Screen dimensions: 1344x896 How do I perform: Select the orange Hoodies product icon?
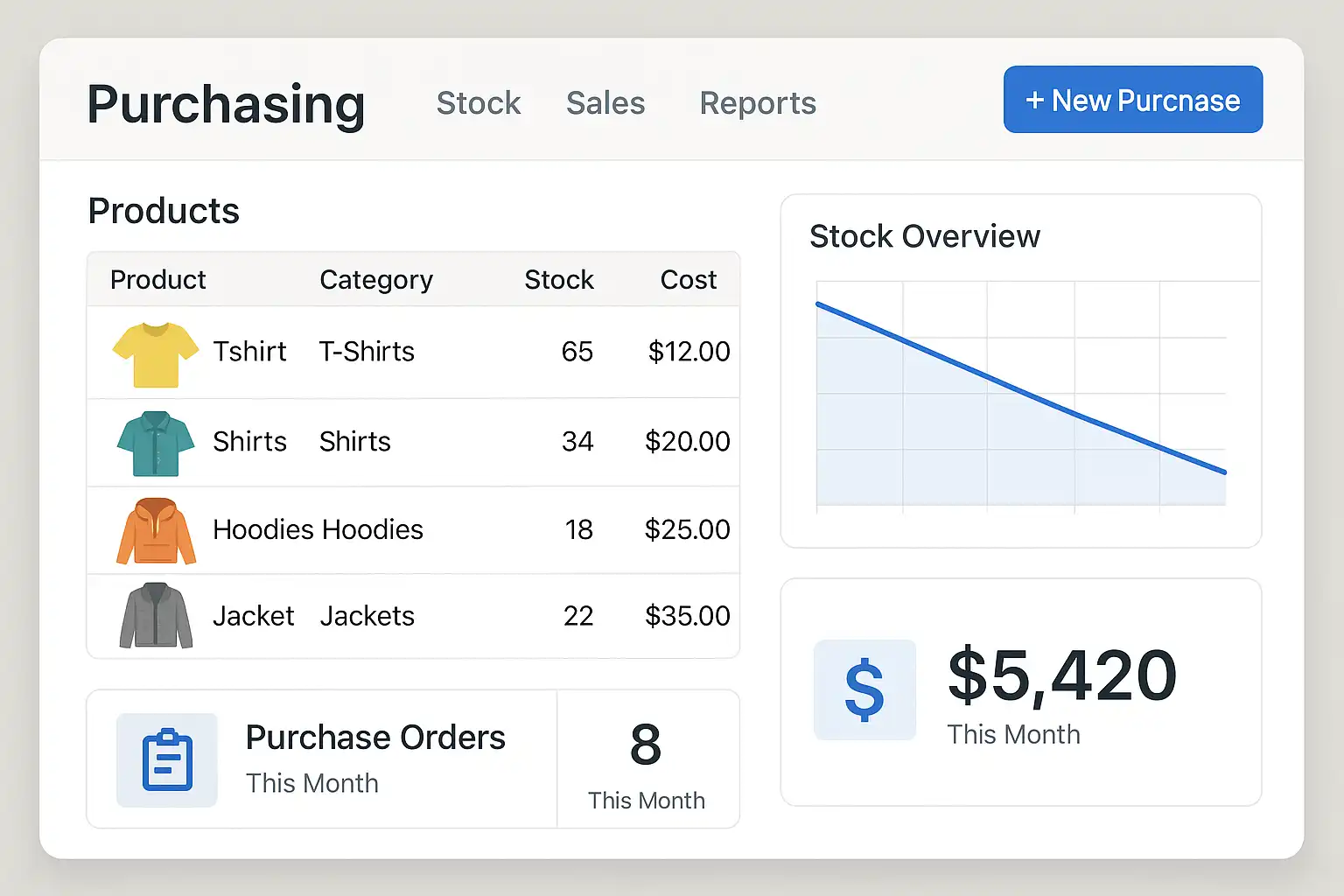point(156,531)
